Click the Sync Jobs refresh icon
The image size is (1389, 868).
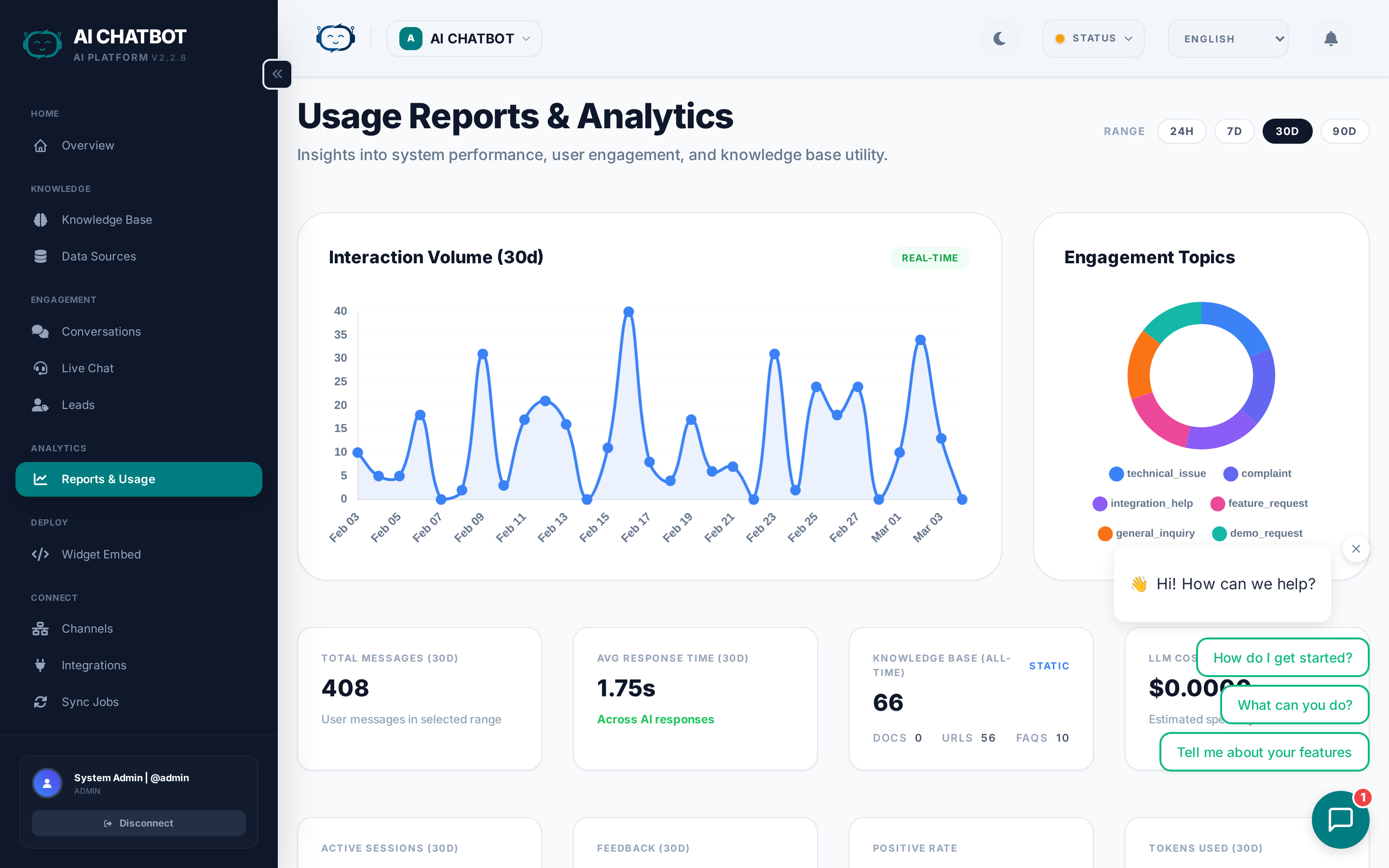(40, 702)
